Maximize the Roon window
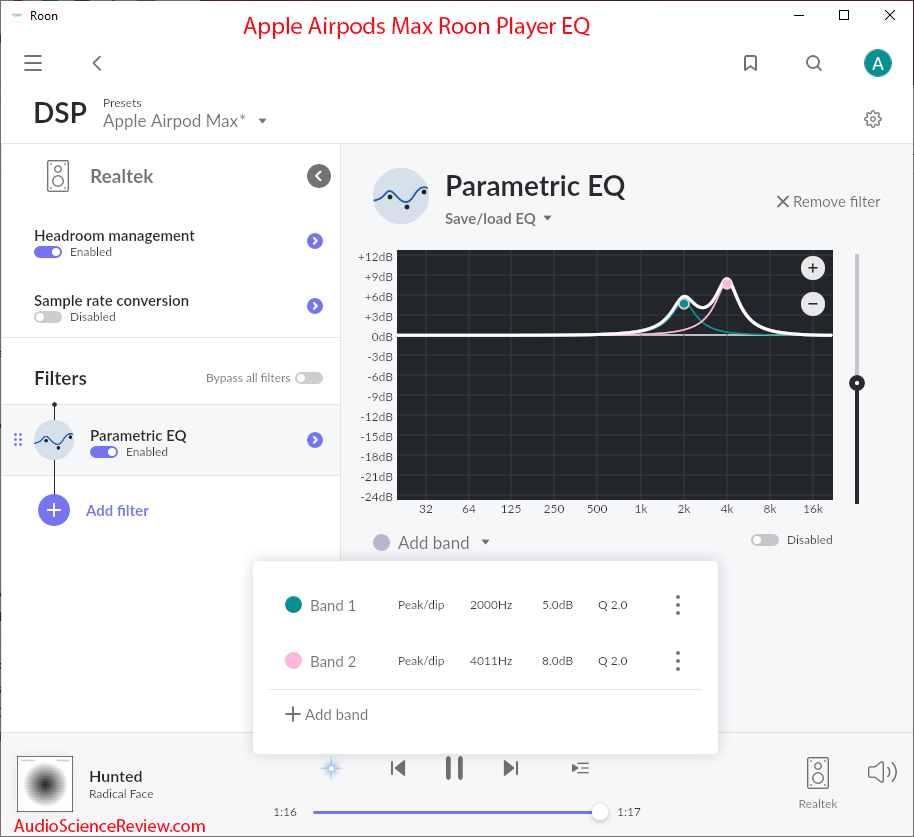Image resolution: width=914 pixels, height=837 pixels. point(843,15)
